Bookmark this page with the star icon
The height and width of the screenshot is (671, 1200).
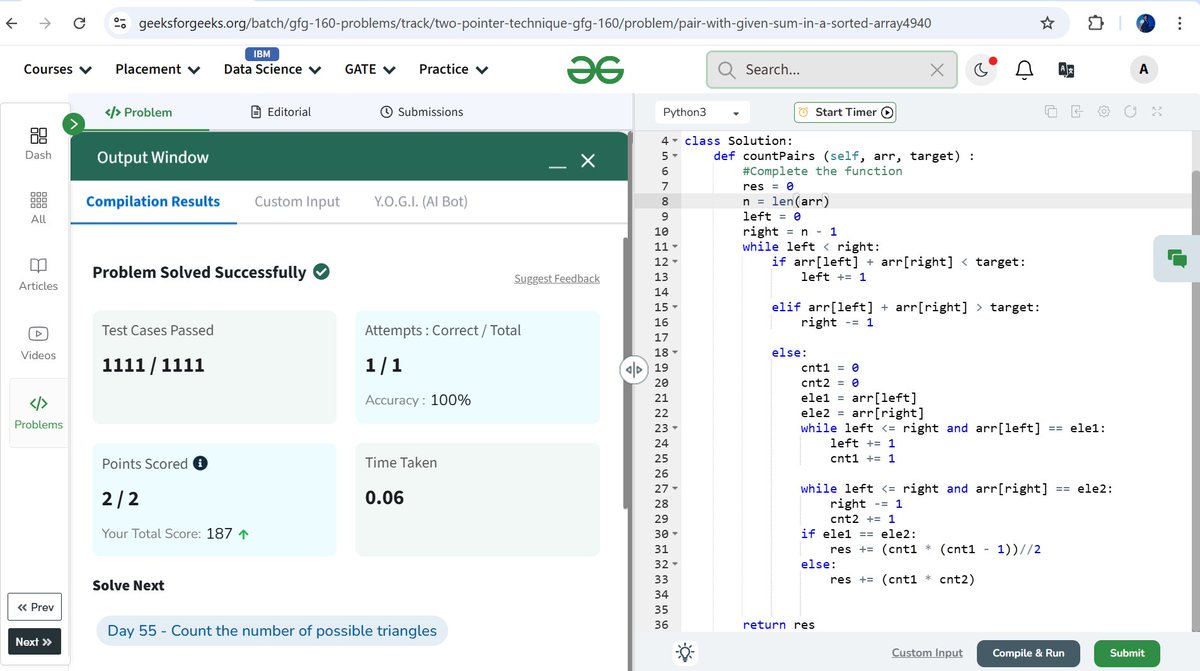(x=1047, y=23)
